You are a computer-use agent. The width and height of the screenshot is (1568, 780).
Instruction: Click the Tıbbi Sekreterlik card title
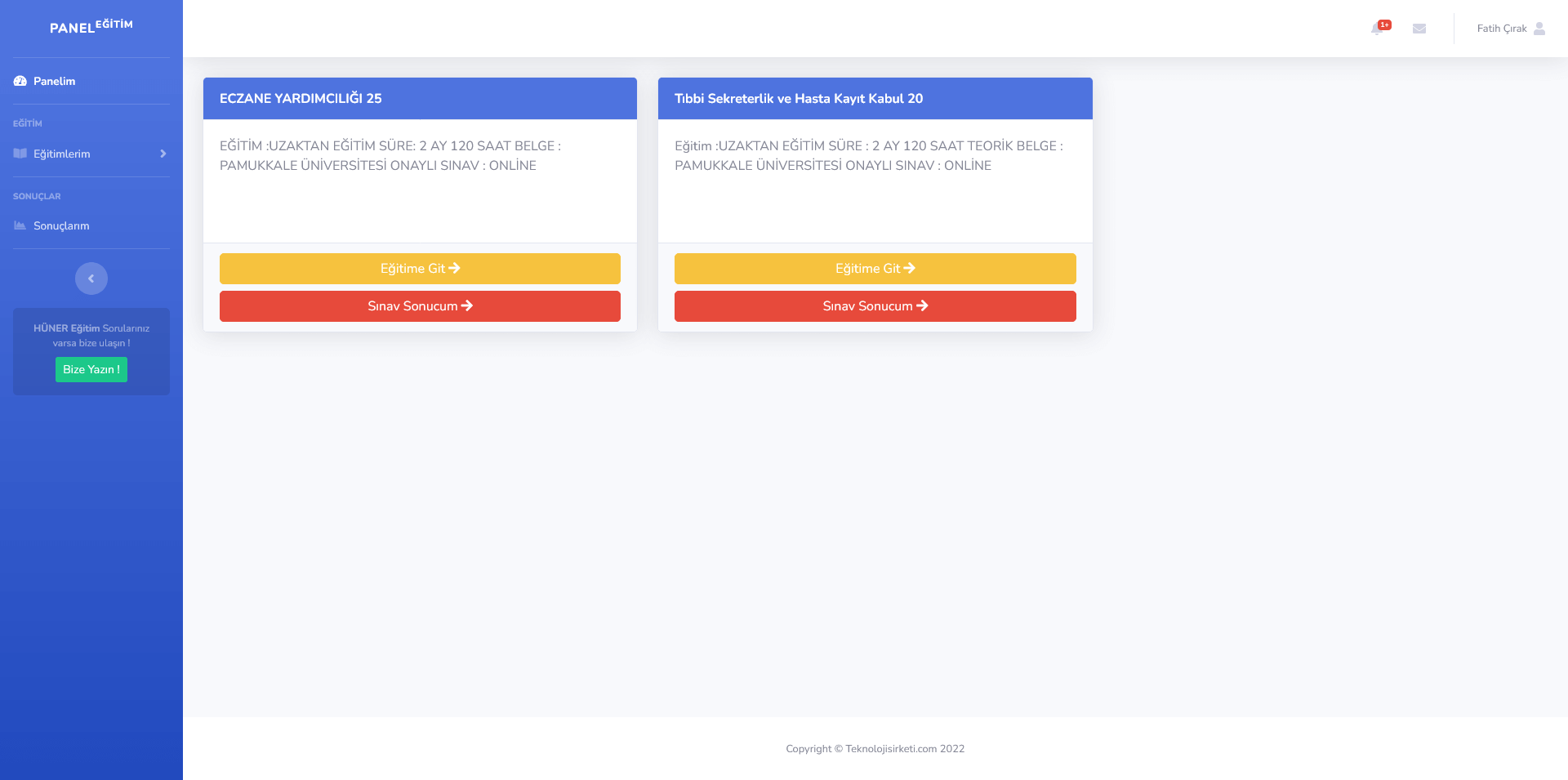pos(798,99)
